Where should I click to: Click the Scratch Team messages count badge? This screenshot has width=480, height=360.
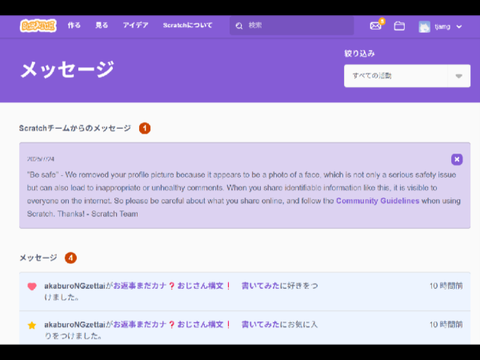point(145,128)
